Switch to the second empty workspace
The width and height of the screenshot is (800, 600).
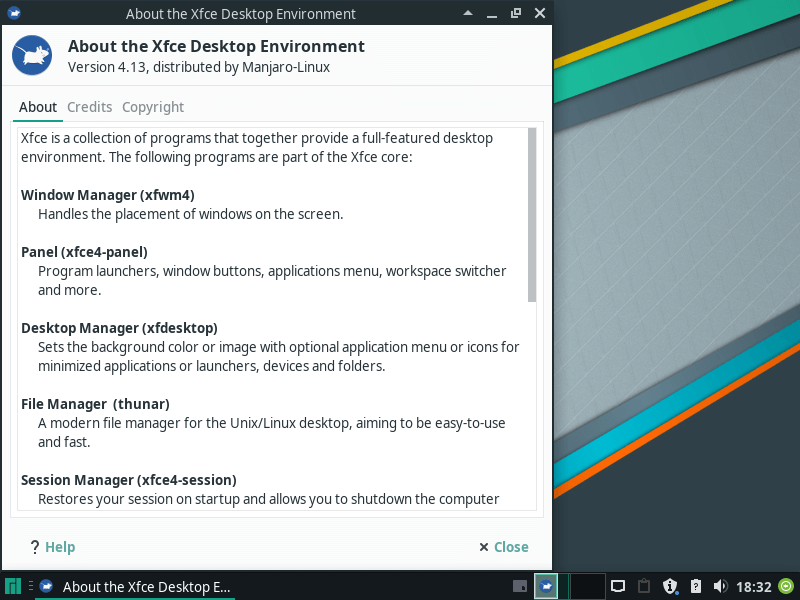pyautogui.click(x=586, y=586)
